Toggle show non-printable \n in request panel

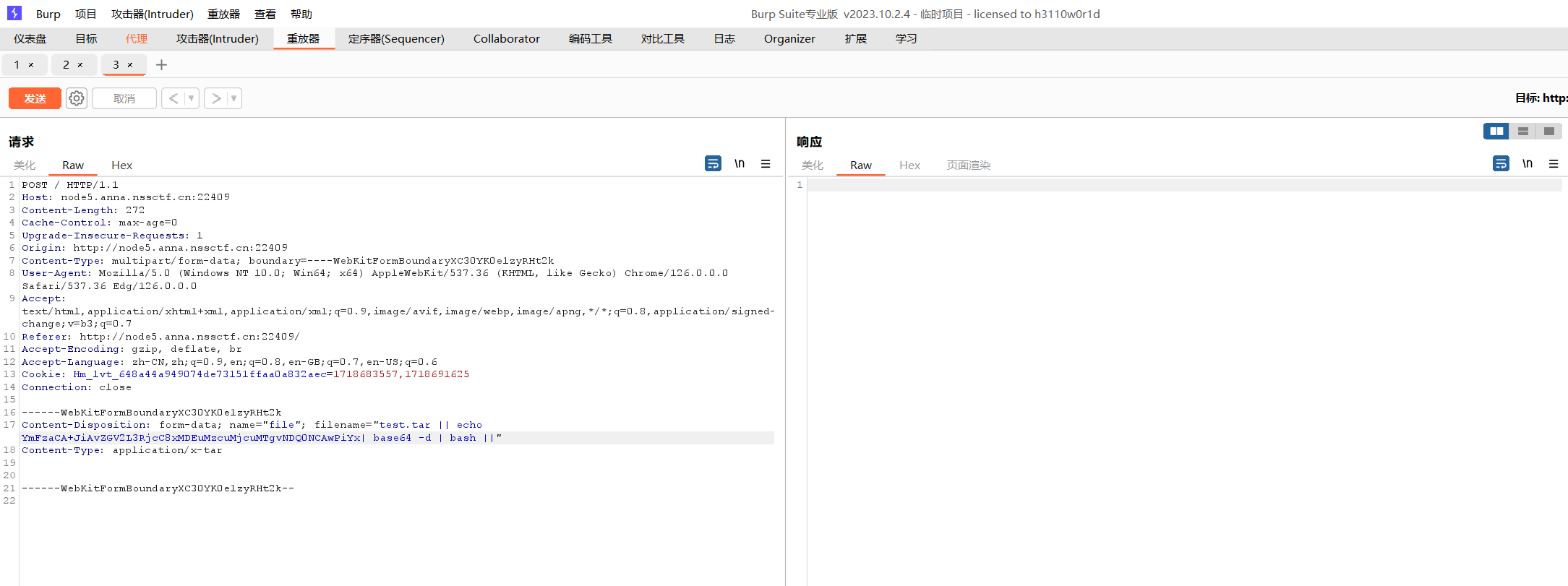point(740,163)
